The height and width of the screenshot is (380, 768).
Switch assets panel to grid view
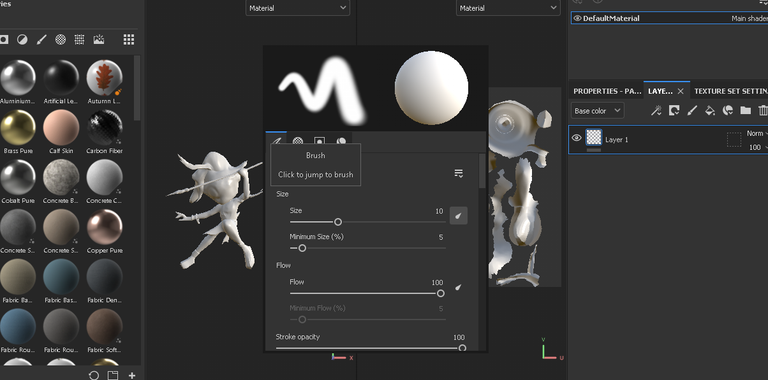coord(129,40)
